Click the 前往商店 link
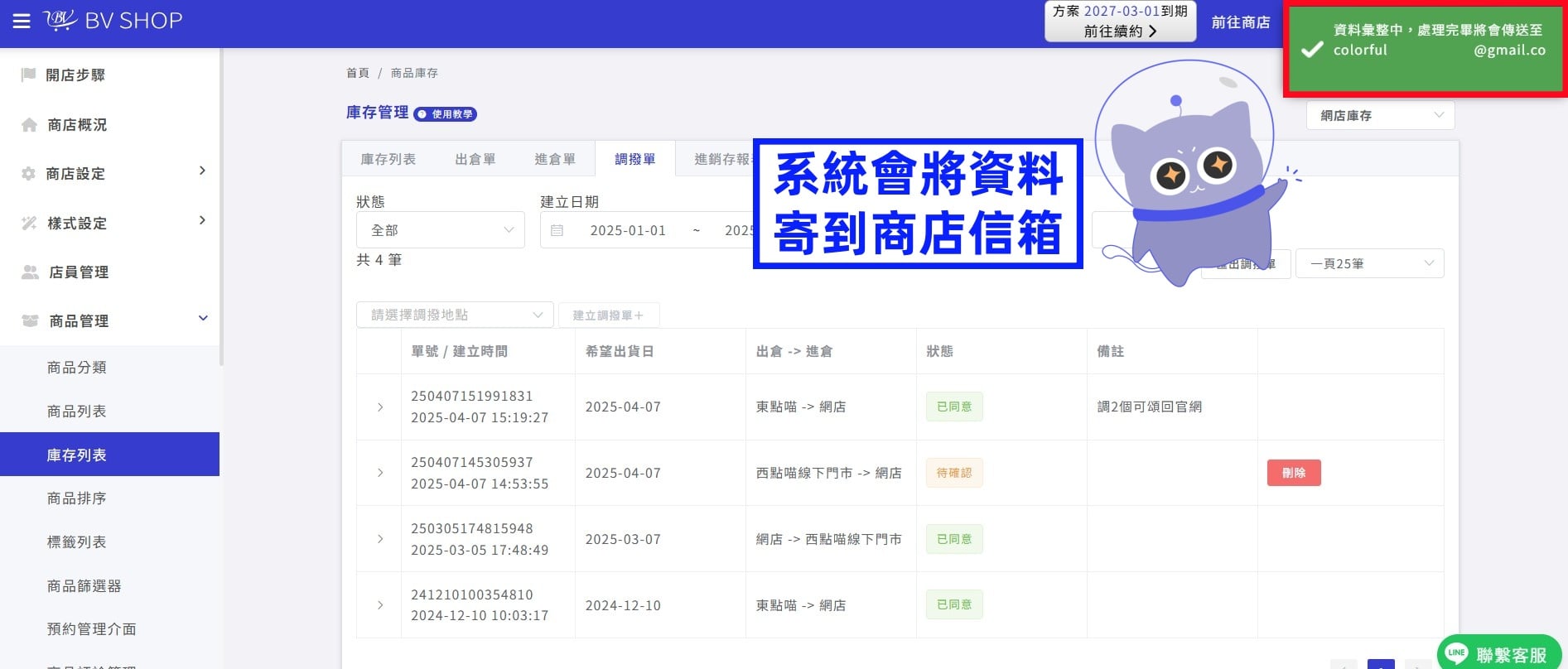The image size is (1568, 669). [1241, 22]
